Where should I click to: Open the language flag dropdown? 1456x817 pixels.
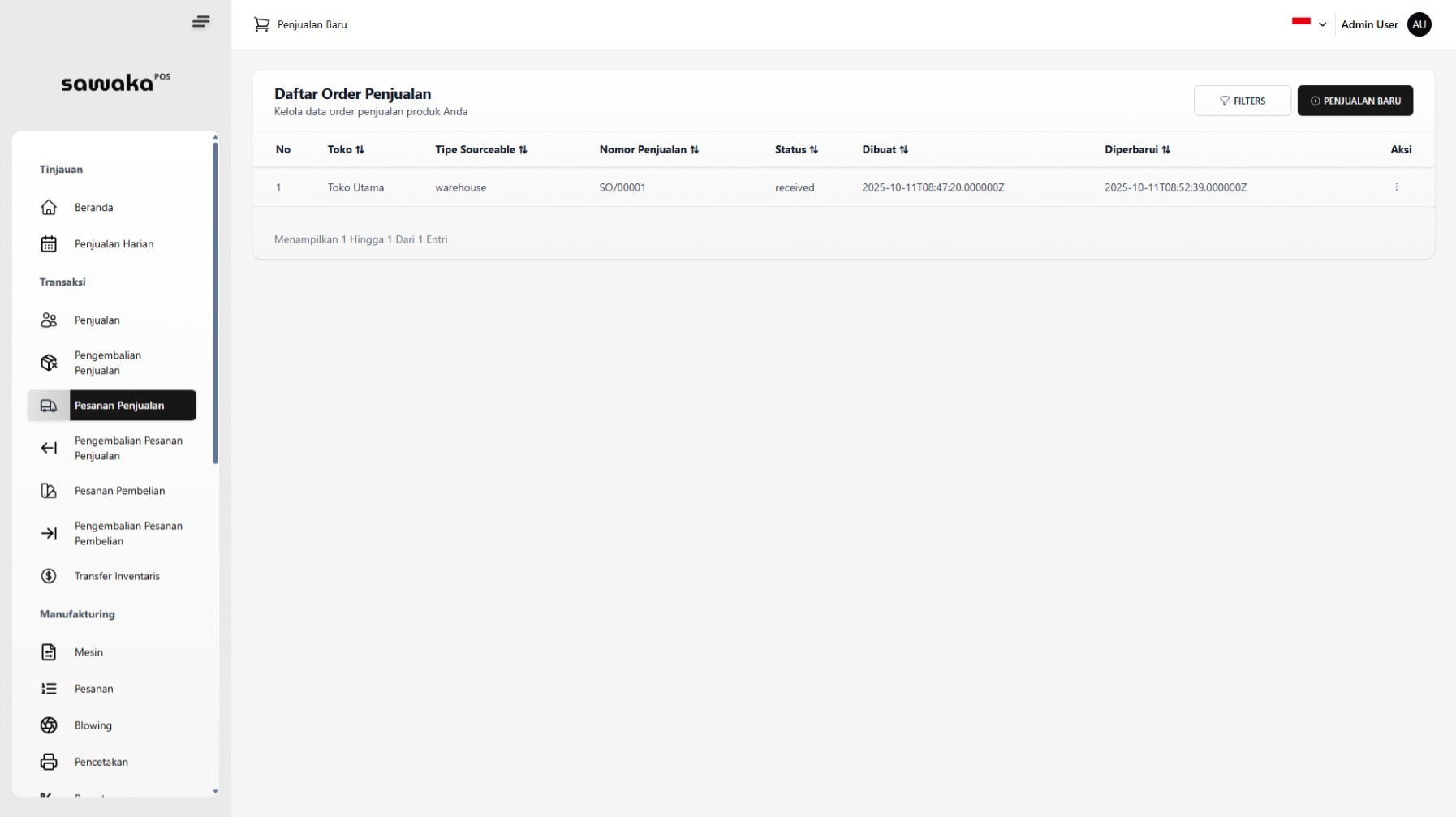(1308, 24)
